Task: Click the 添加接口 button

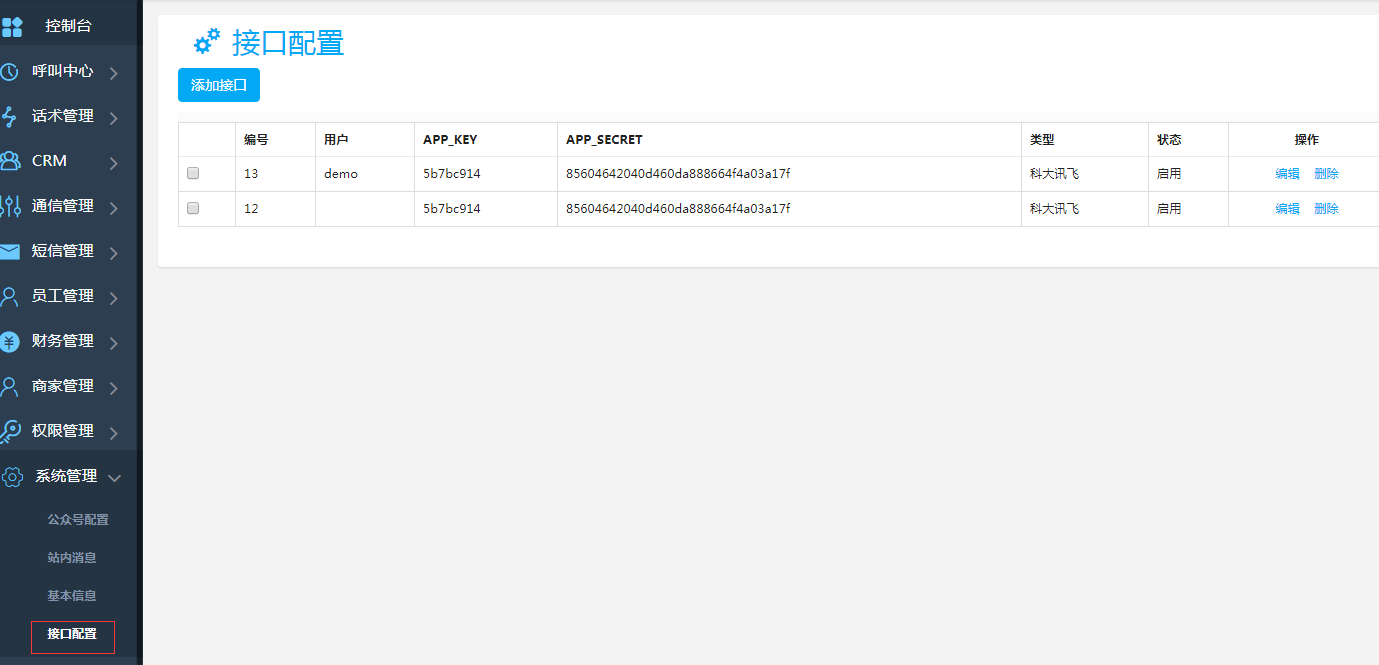Action: pyautogui.click(x=219, y=85)
